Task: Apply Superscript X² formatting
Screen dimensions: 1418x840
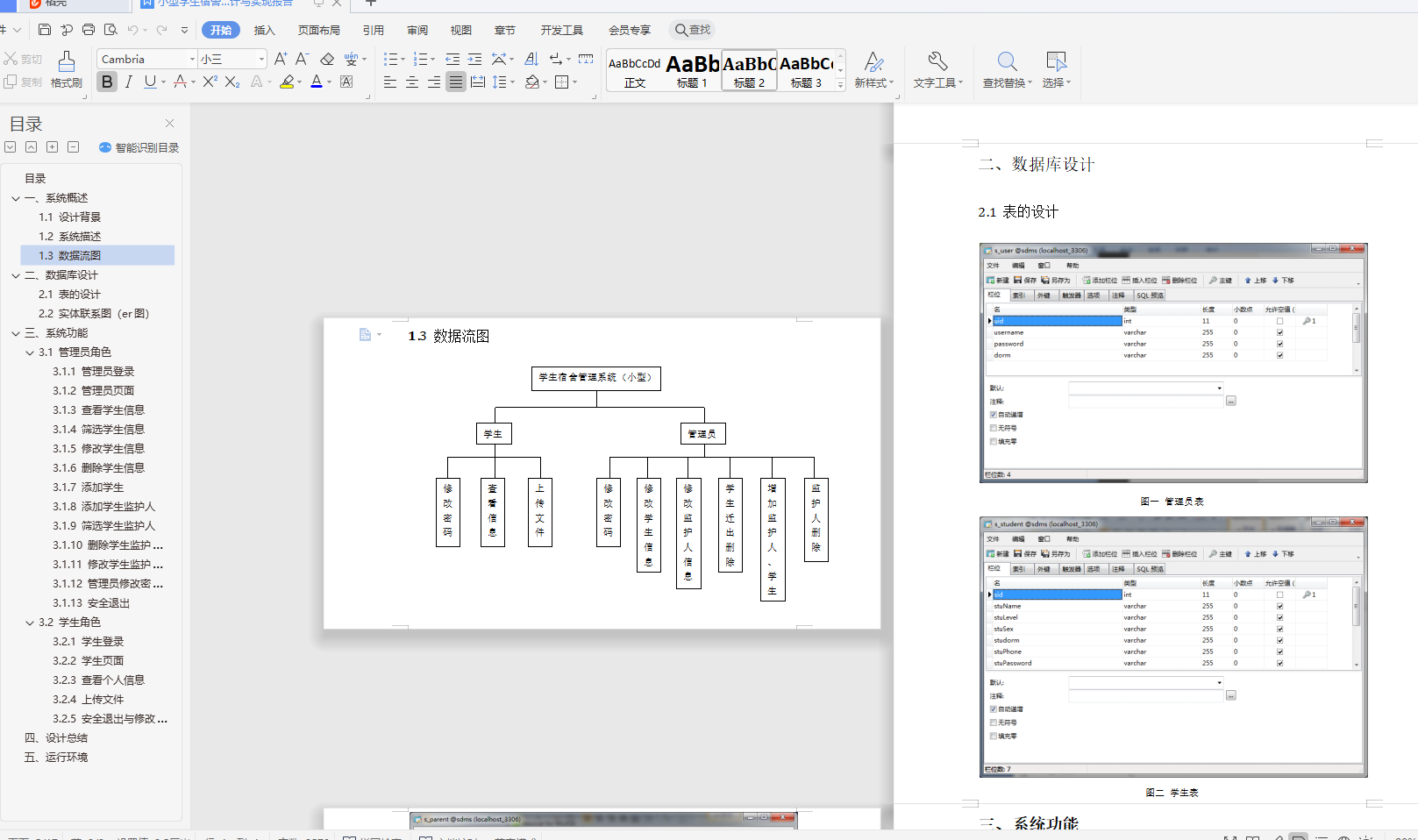Action: [x=210, y=82]
